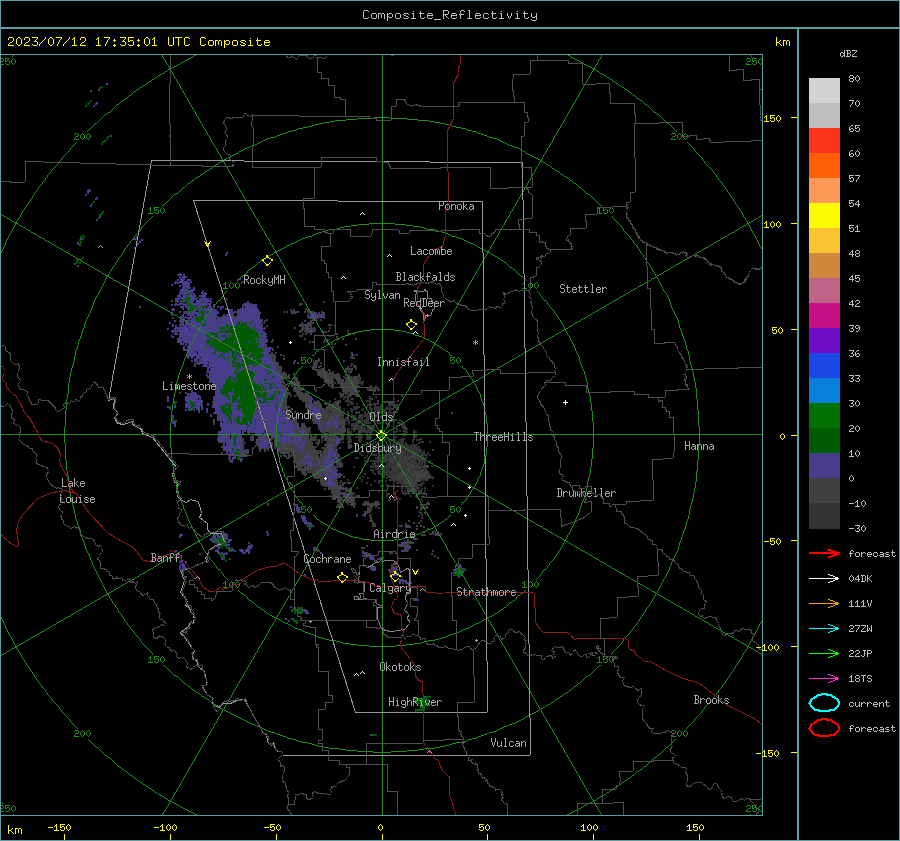Click the 10 dBZ purple color swatch
The height and width of the screenshot is (841, 900).
(824, 466)
